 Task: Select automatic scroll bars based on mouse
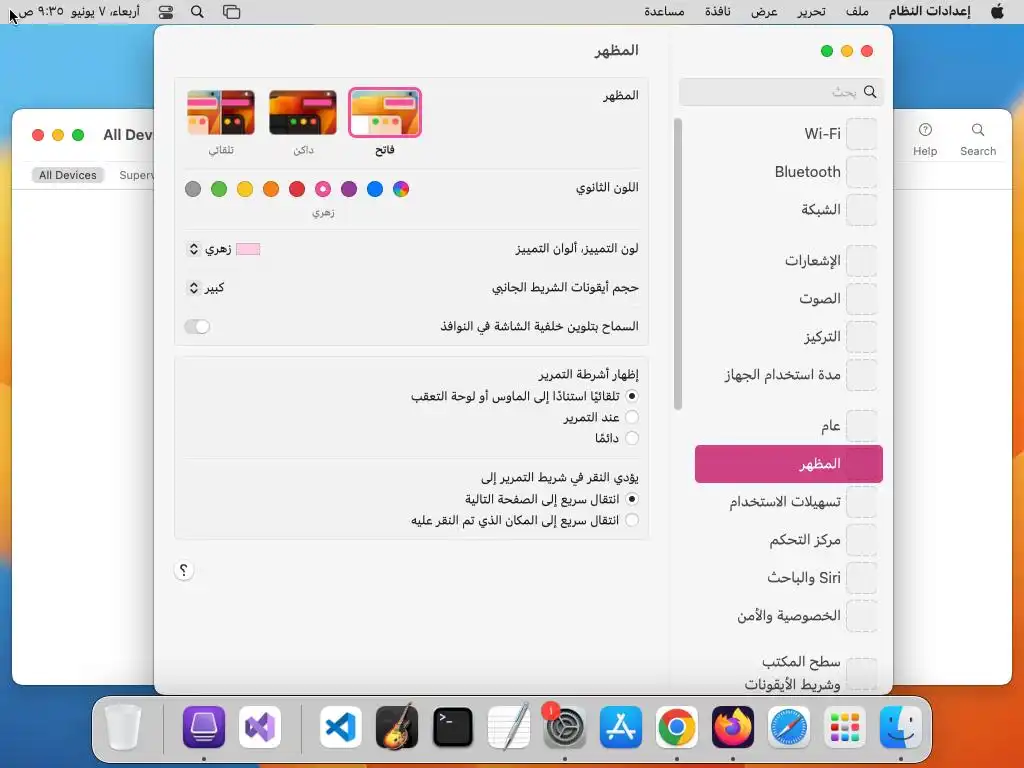click(x=632, y=396)
